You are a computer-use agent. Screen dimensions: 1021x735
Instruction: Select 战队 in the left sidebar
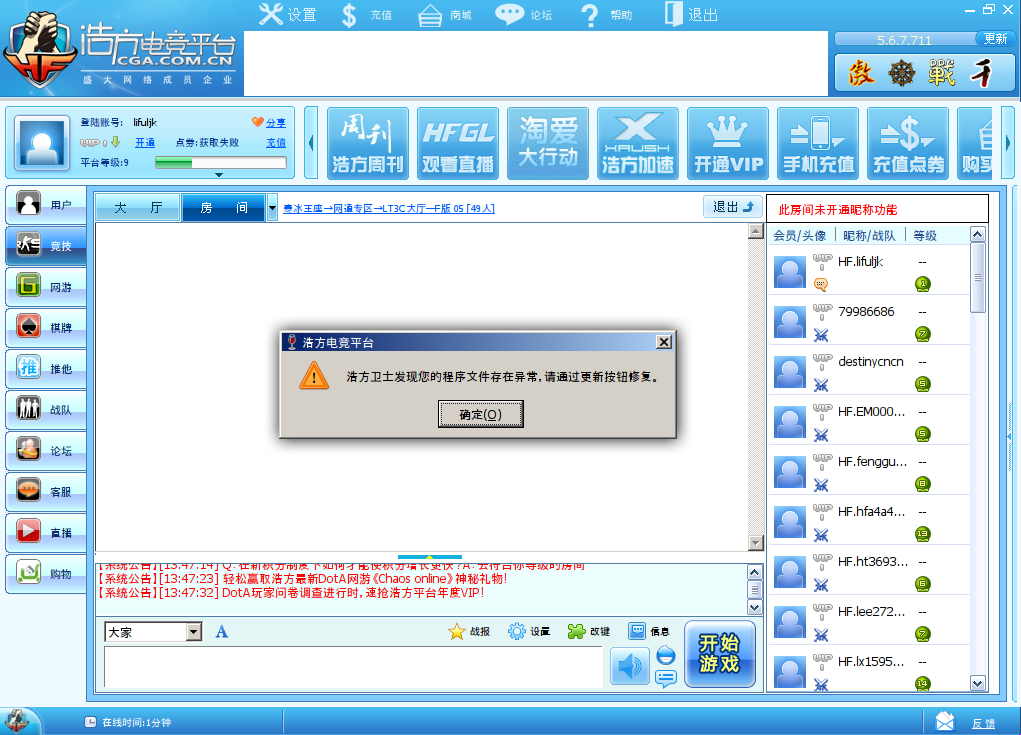[46, 409]
